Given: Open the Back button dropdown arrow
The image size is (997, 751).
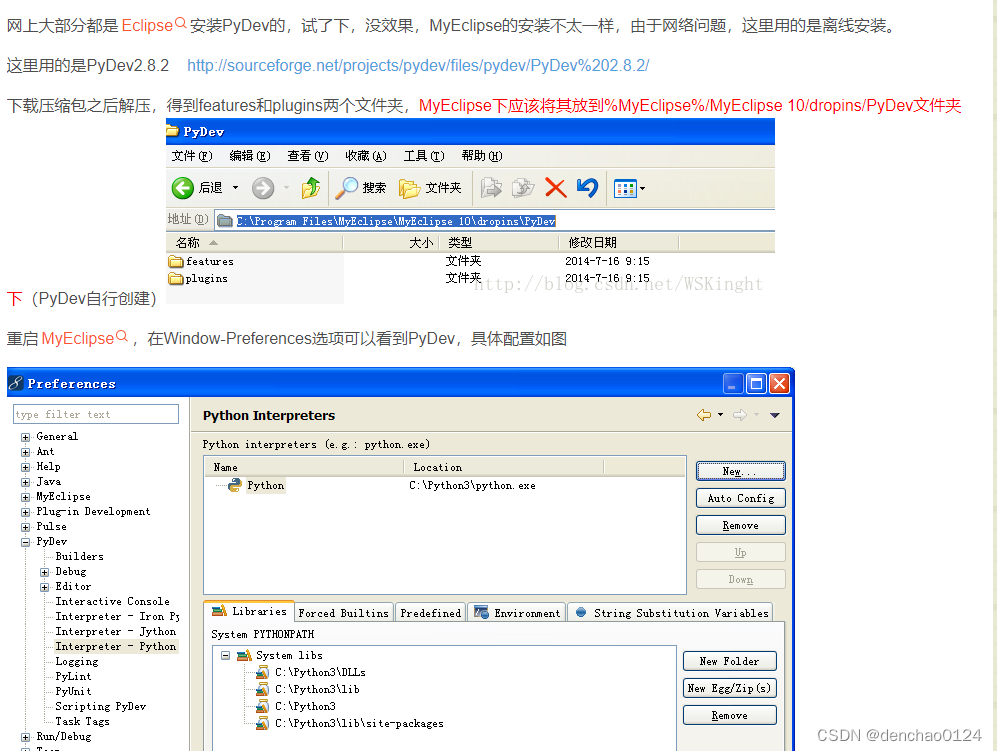Looking at the screenshot, I should (x=235, y=188).
